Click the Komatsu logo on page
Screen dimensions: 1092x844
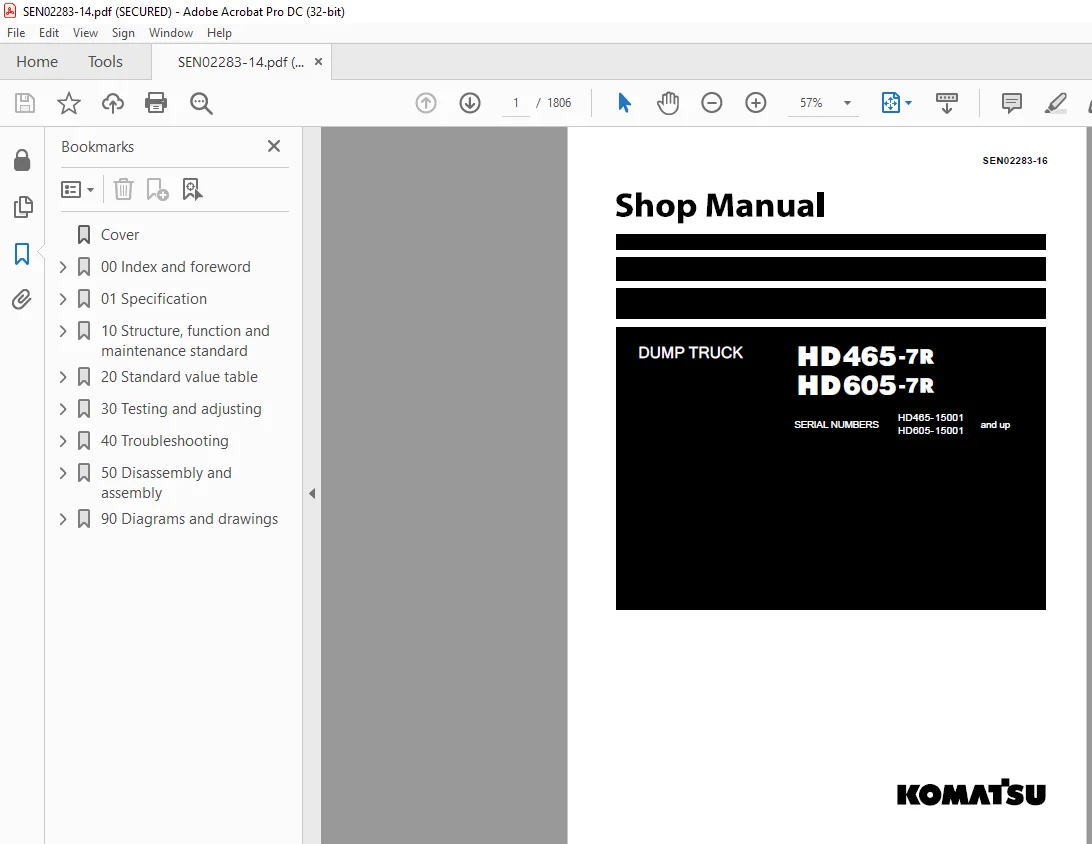pyautogui.click(x=971, y=792)
